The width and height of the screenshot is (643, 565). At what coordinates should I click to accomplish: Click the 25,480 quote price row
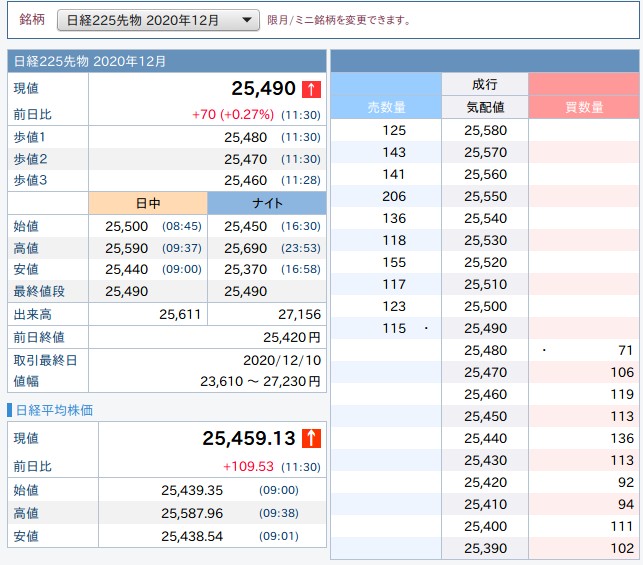pyautogui.click(x=485, y=350)
